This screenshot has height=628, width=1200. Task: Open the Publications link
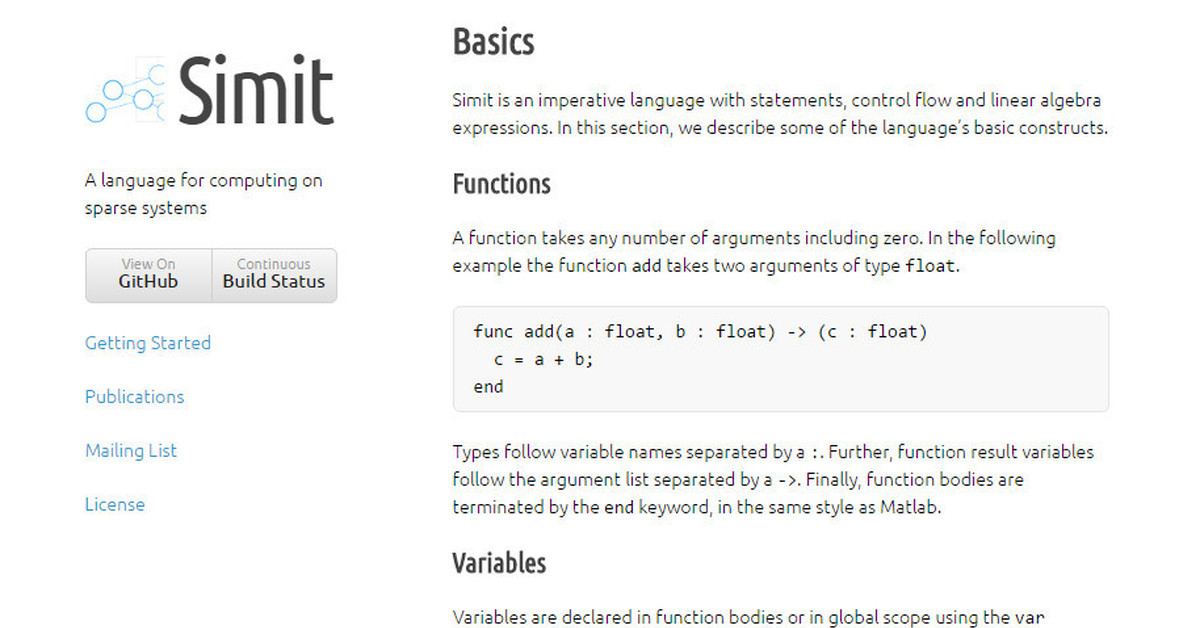click(x=135, y=397)
